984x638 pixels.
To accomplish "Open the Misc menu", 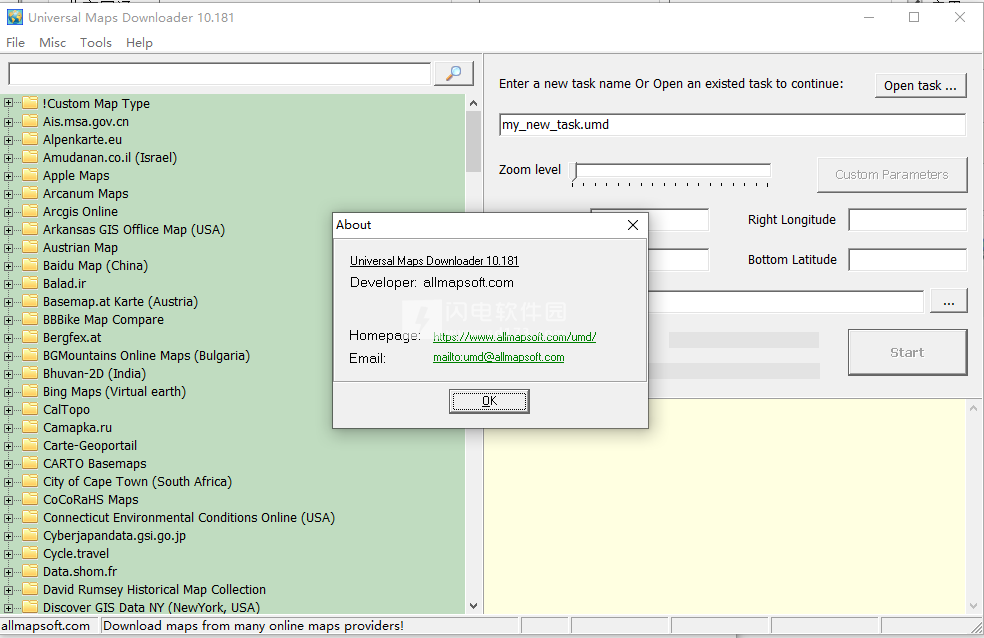I will coord(52,43).
